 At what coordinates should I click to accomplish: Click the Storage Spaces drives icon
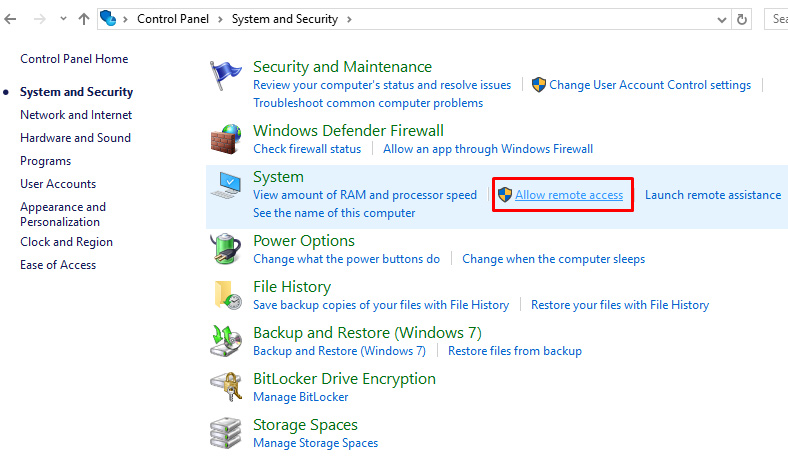pyautogui.click(x=226, y=433)
